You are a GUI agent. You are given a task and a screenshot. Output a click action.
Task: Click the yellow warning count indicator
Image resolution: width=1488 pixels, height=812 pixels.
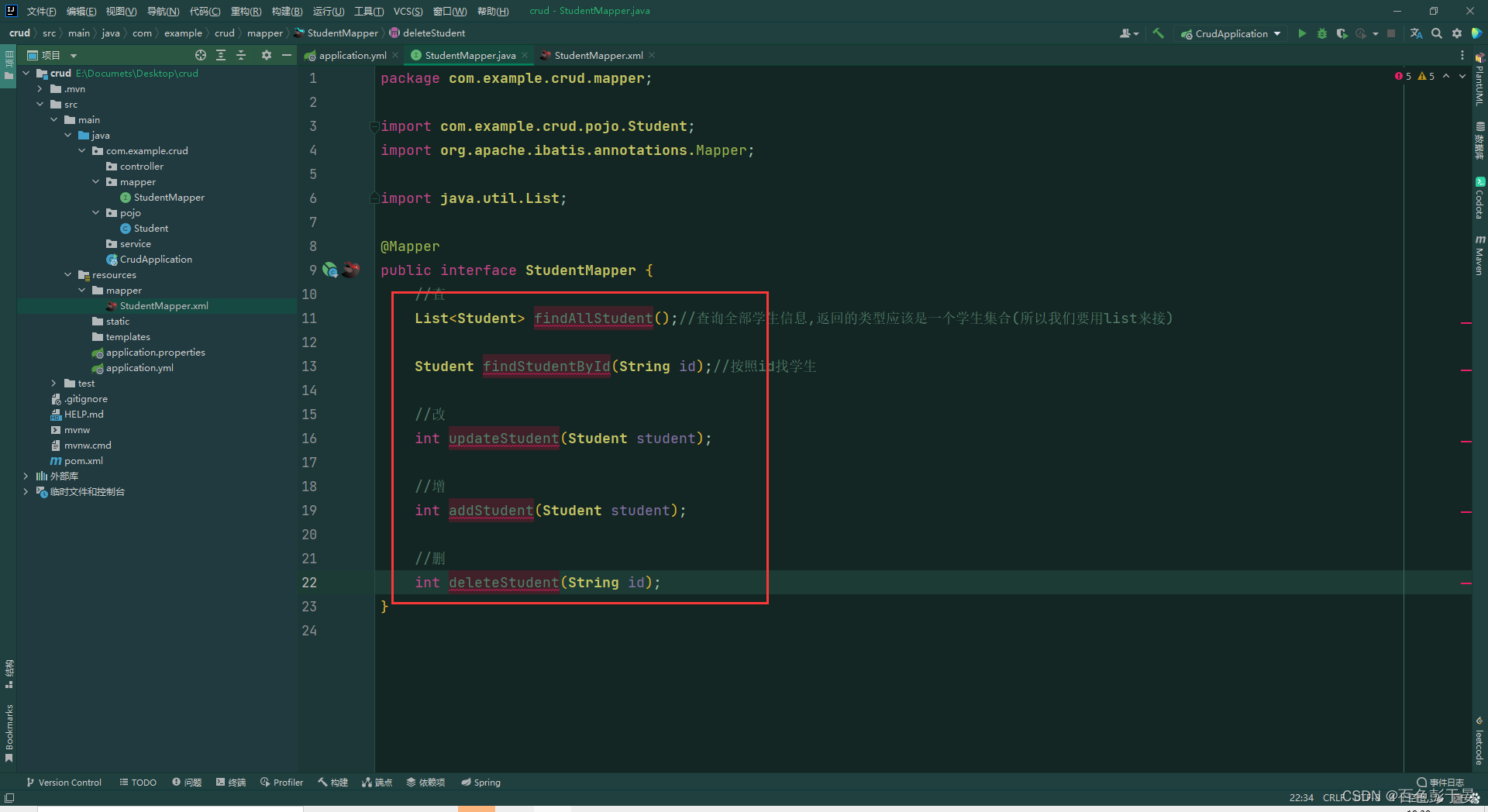point(1426,76)
